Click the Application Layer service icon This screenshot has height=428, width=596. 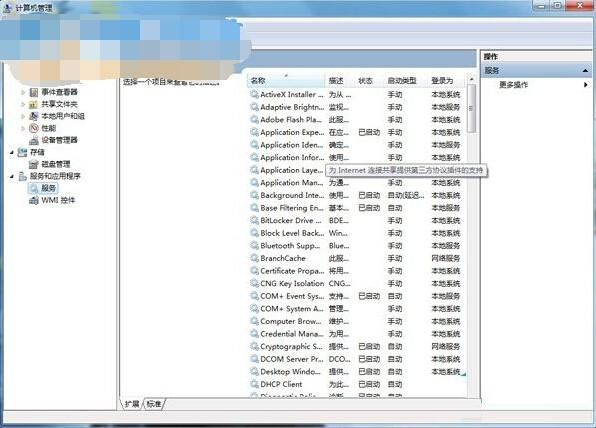pos(254,170)
